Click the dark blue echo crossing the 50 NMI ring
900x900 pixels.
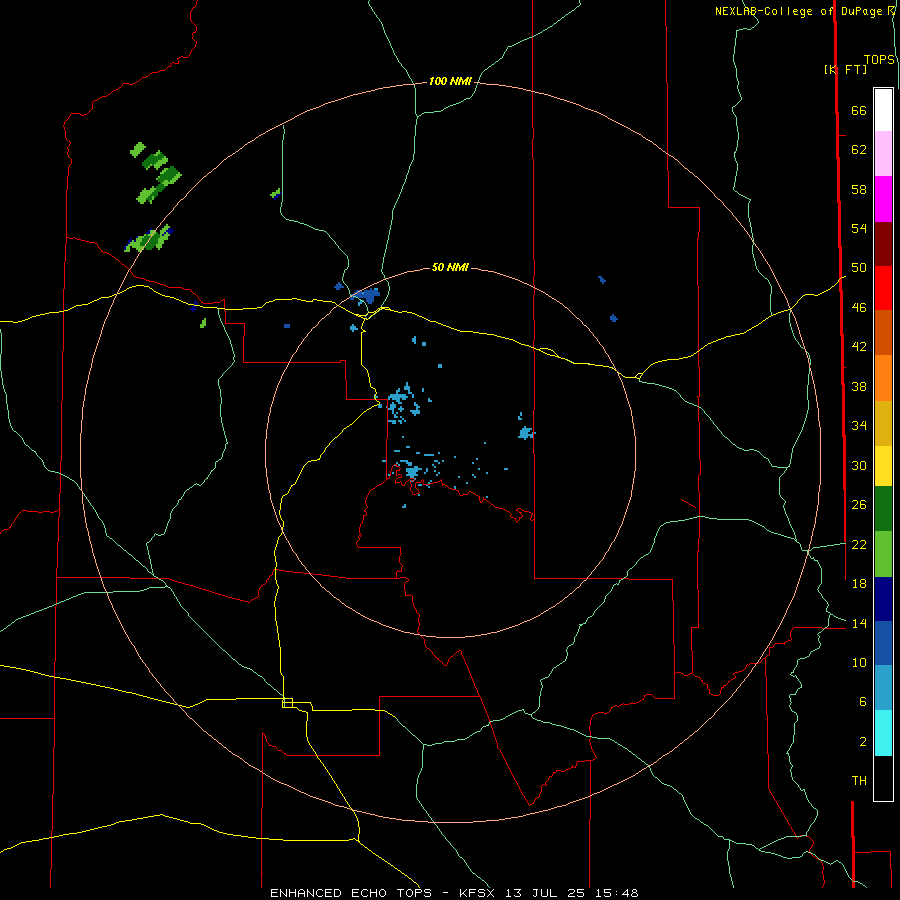pyautogui.click(x=366, y=296)
